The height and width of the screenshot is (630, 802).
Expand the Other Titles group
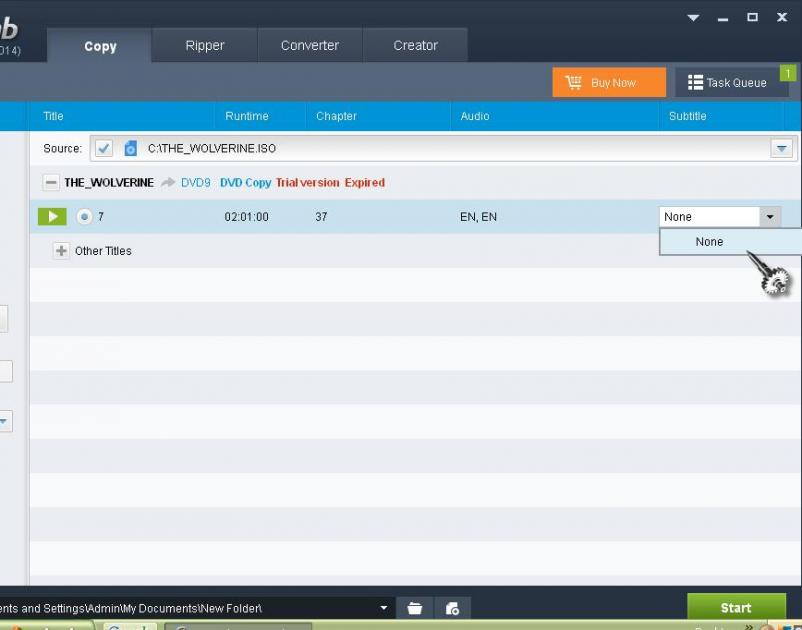pyautogui.click(x=61, y=251)
